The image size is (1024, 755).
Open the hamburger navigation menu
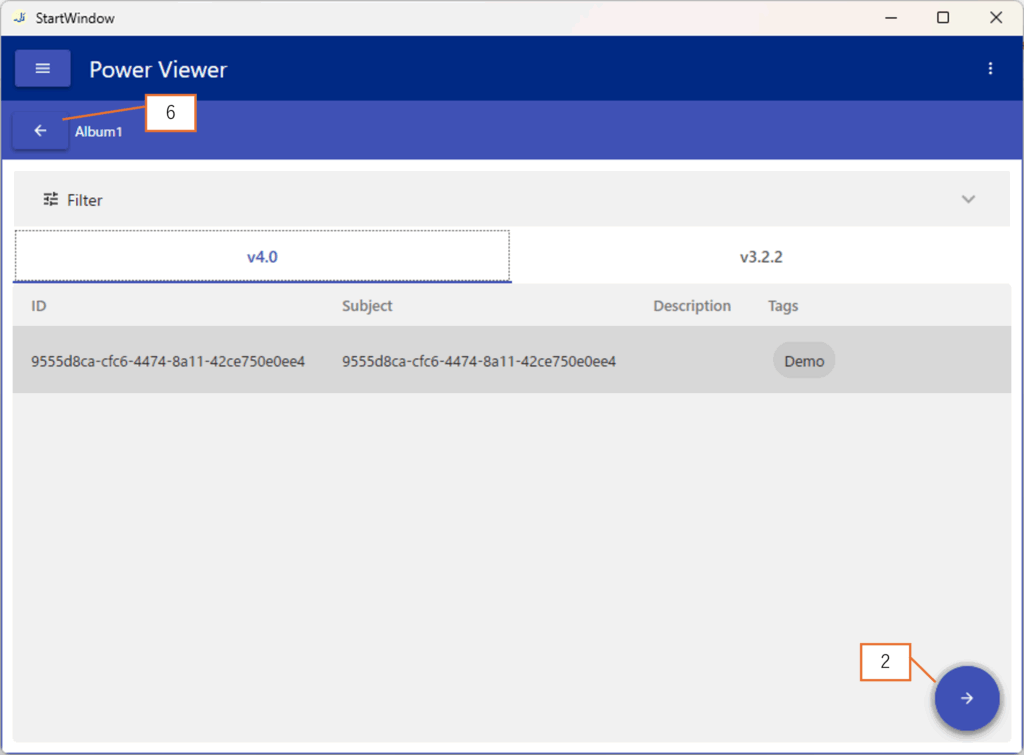42,69
